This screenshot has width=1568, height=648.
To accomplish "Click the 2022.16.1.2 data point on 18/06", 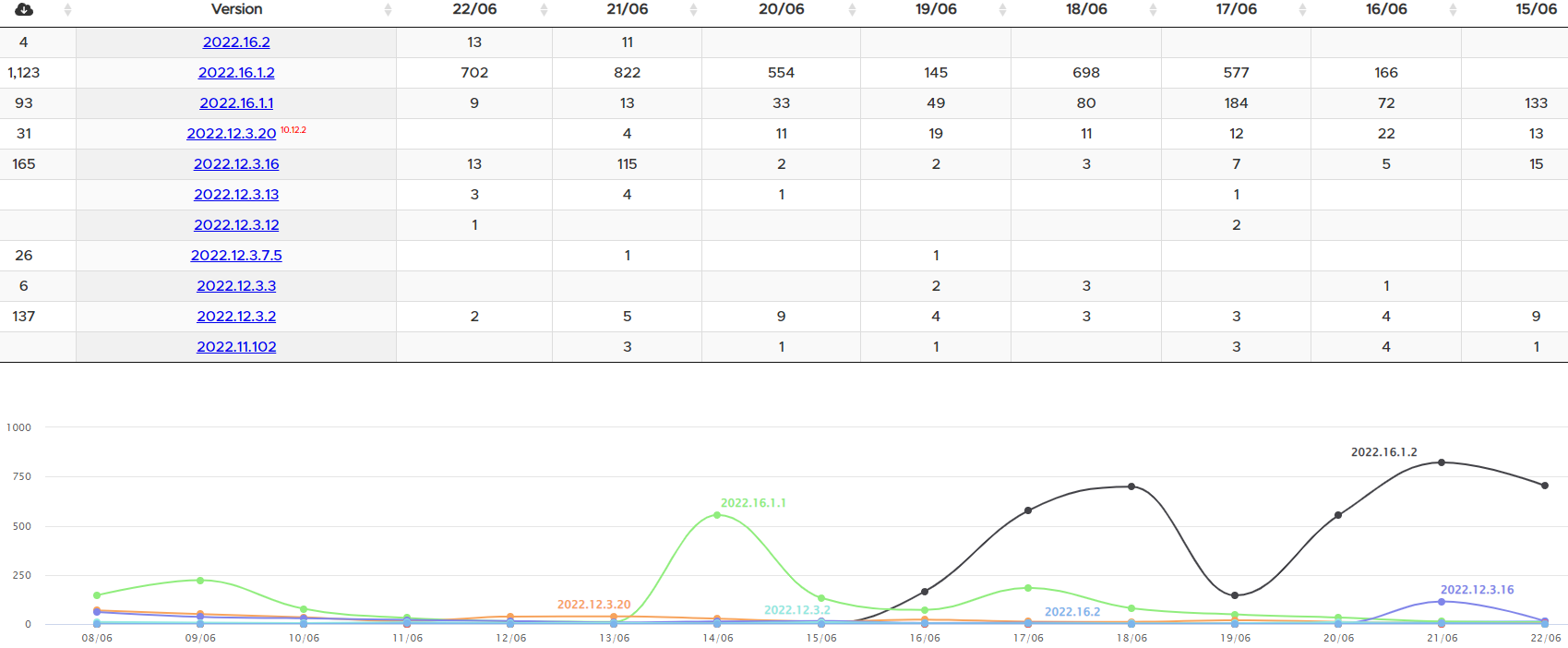I will point(1131,486).
